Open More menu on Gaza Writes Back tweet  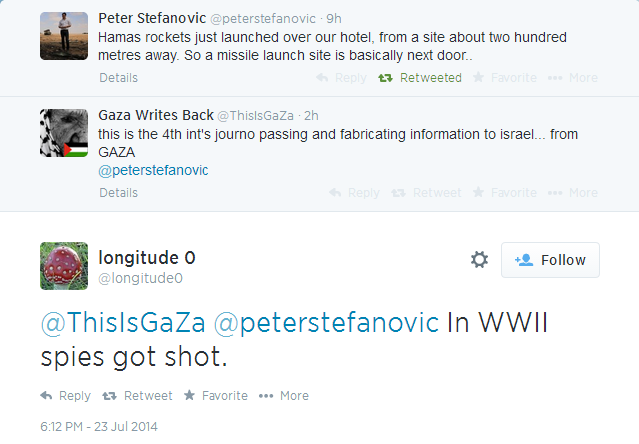click(572, 193)
